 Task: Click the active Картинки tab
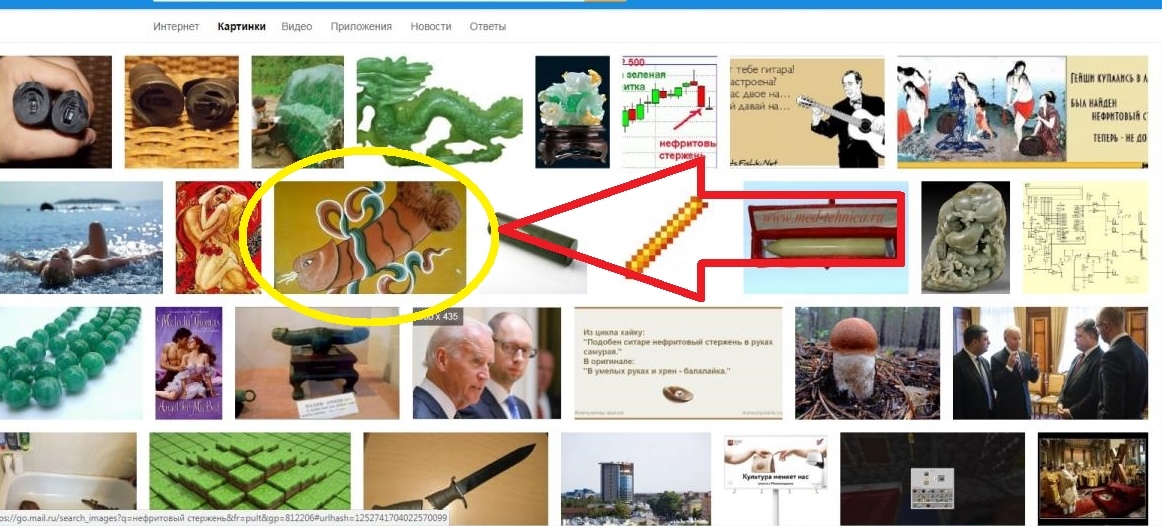241,27
